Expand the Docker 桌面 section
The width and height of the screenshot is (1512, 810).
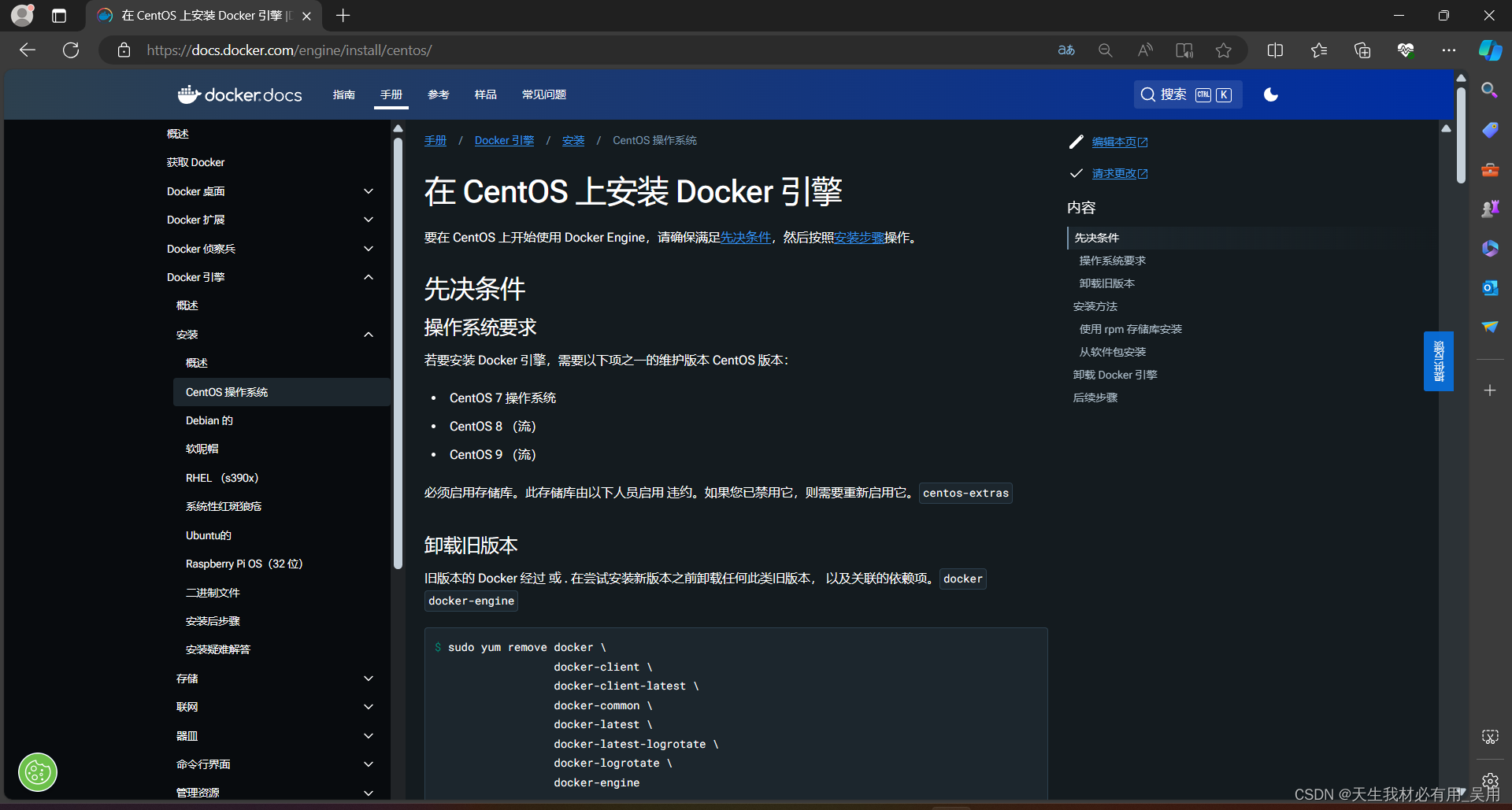368,191
